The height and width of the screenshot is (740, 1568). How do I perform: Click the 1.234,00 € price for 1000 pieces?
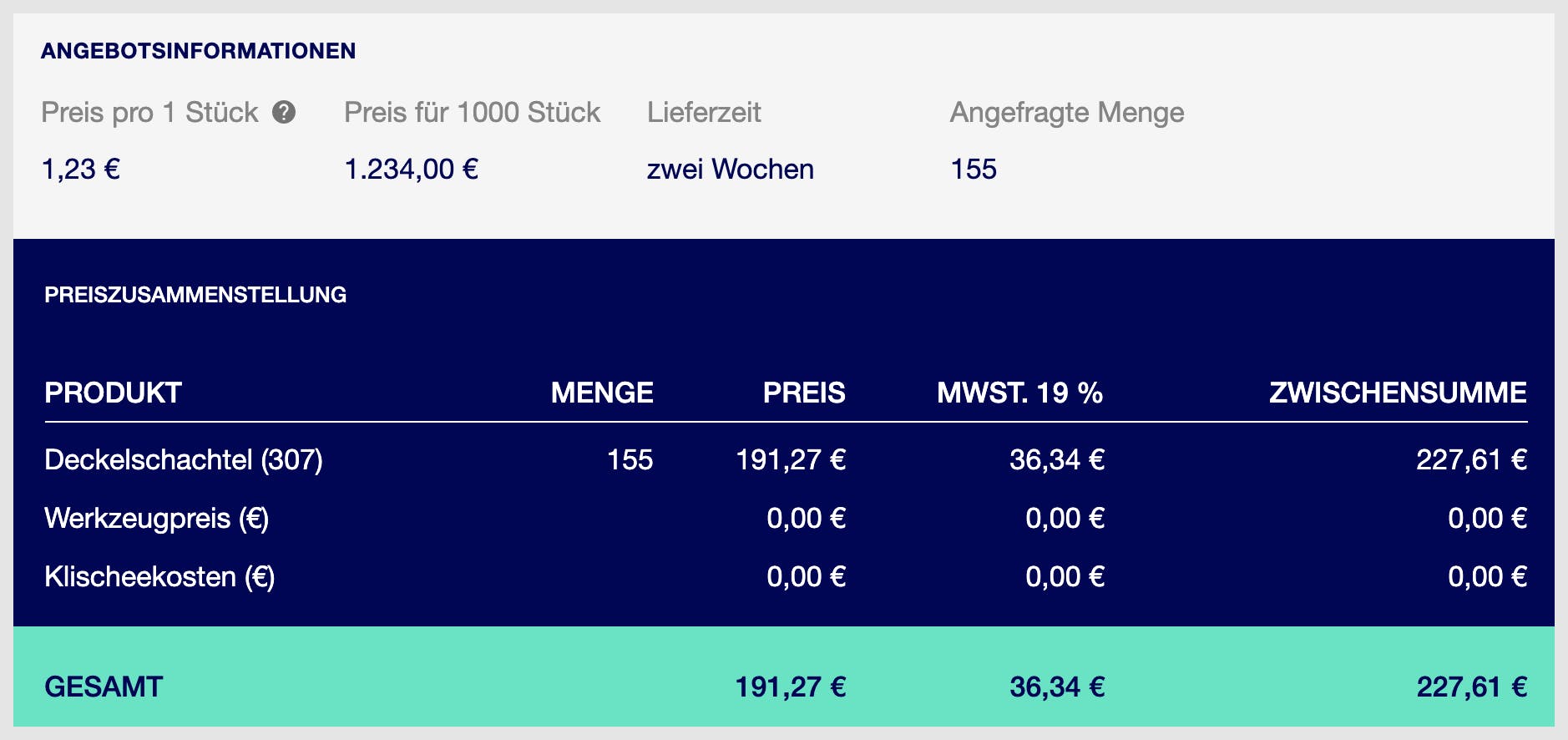click(411, 169)
